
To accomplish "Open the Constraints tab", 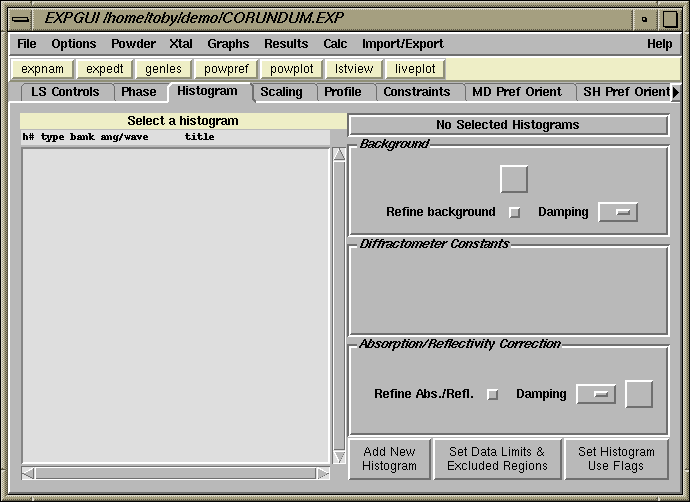I will (417, 92).
